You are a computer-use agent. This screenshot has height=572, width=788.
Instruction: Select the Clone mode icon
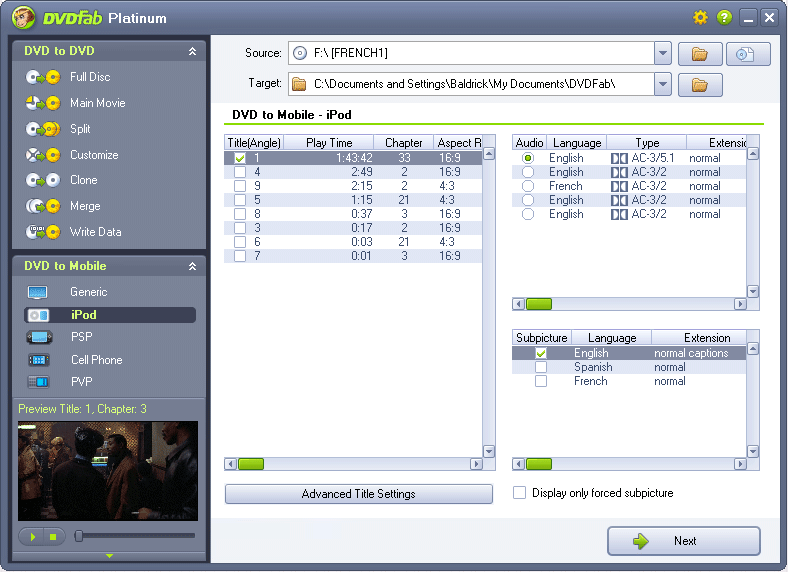tap(43, 180)
